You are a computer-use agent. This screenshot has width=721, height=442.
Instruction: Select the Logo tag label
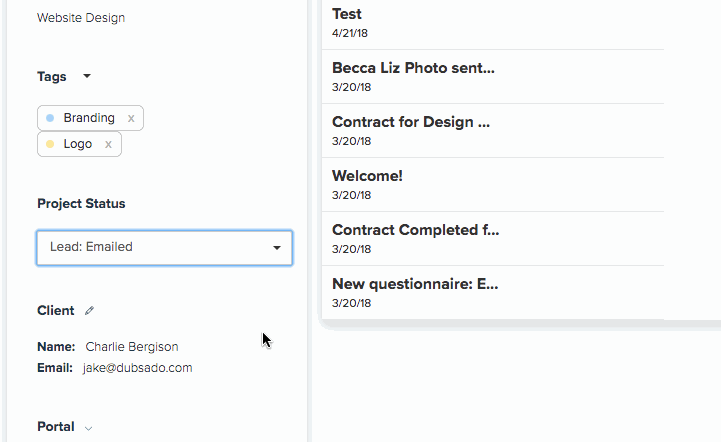tap(78, 144)
